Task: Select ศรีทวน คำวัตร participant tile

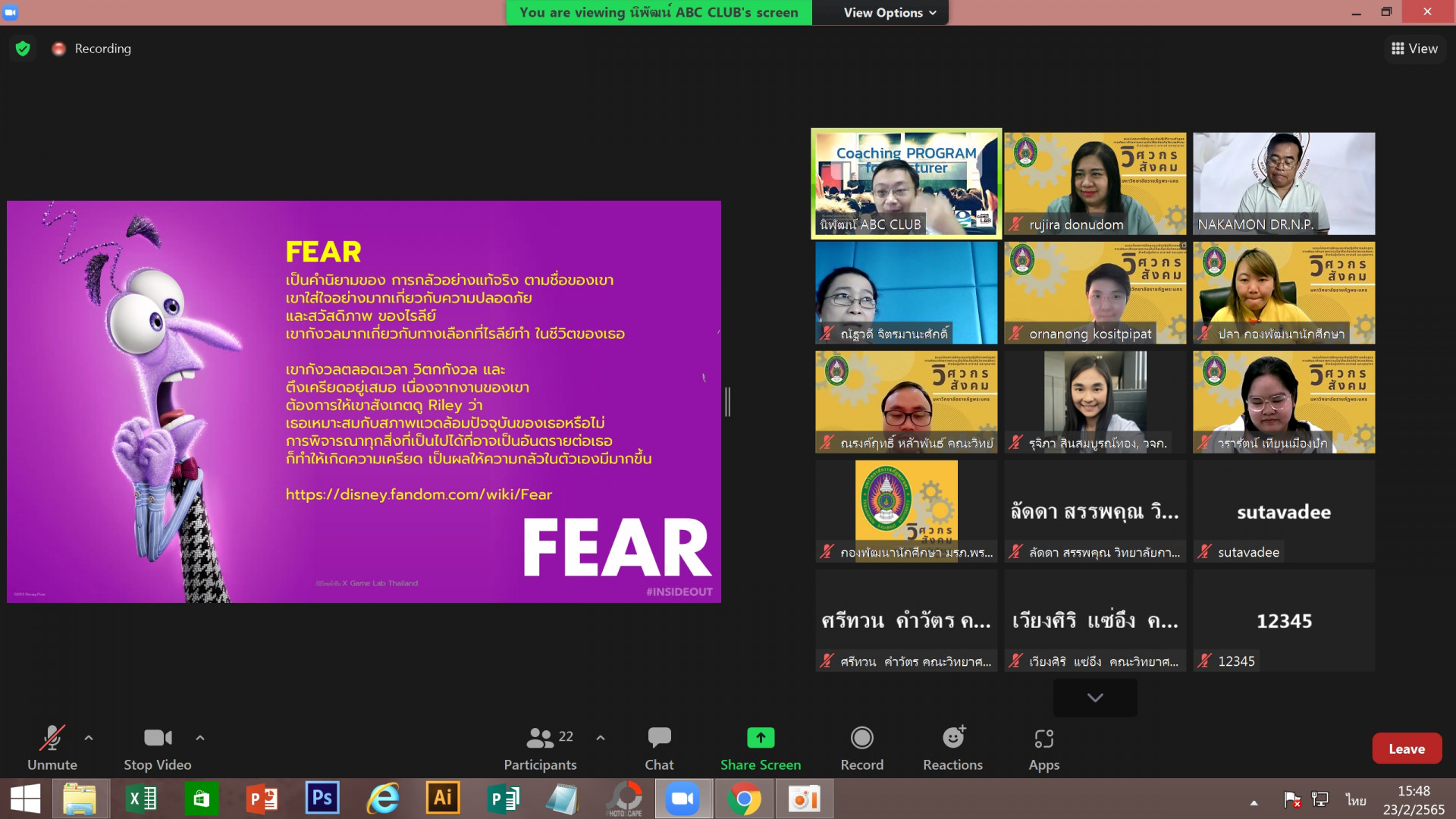Action: click(906, 620)
